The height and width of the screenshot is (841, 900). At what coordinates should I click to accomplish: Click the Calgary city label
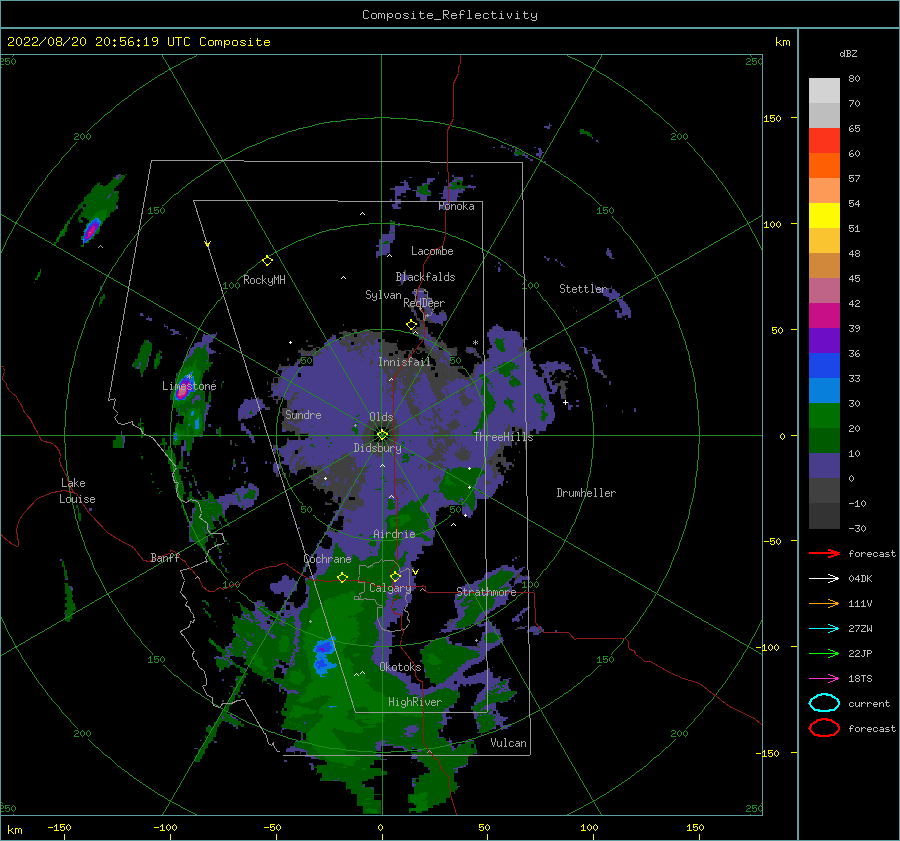click(390, 588)
